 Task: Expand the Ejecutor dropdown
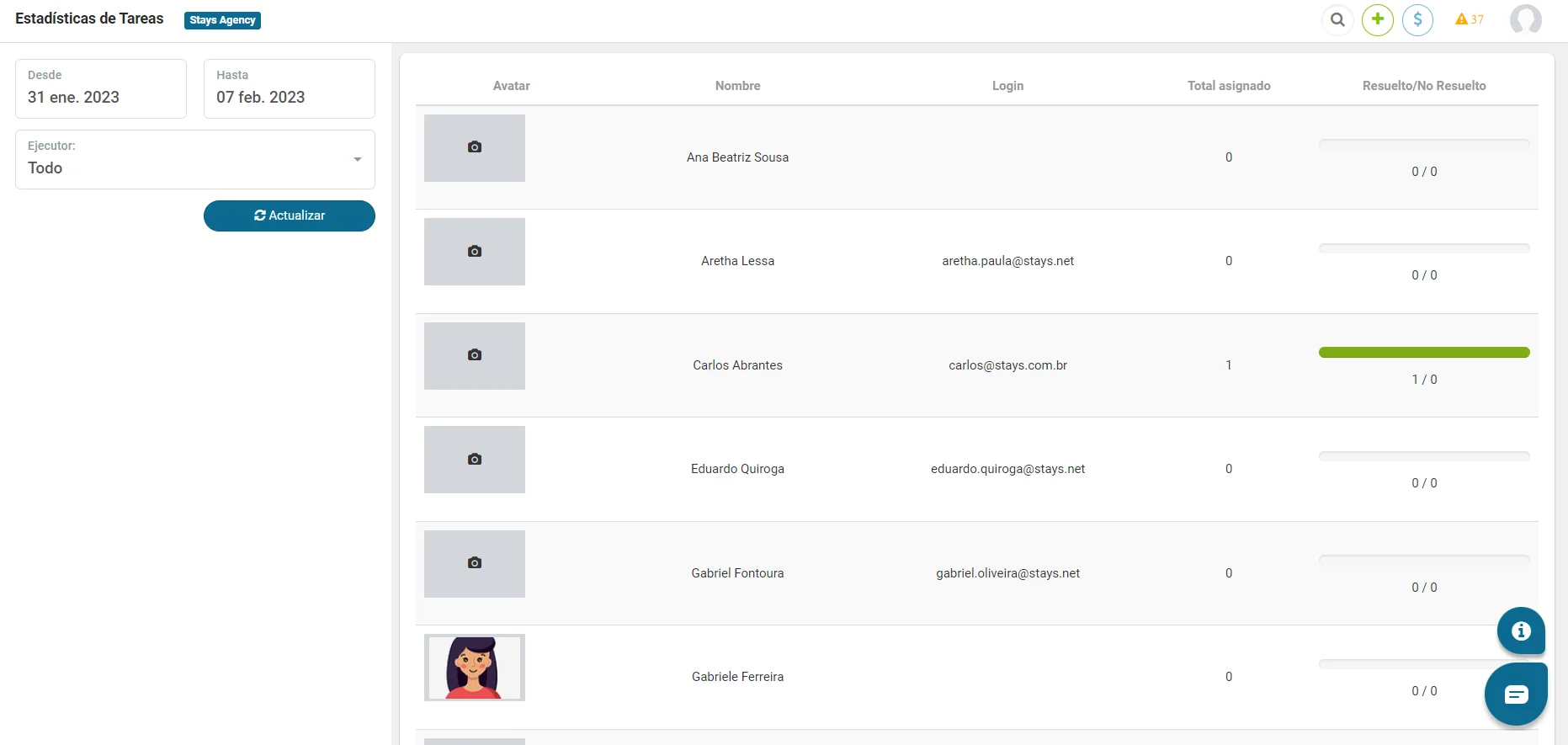click(195, 159)
